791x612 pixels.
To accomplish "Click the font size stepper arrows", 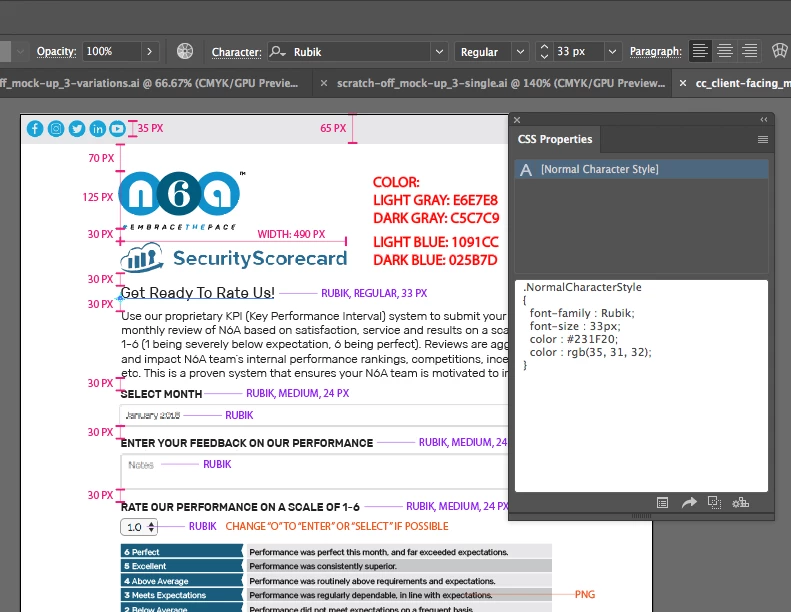I will pos(544,51).
